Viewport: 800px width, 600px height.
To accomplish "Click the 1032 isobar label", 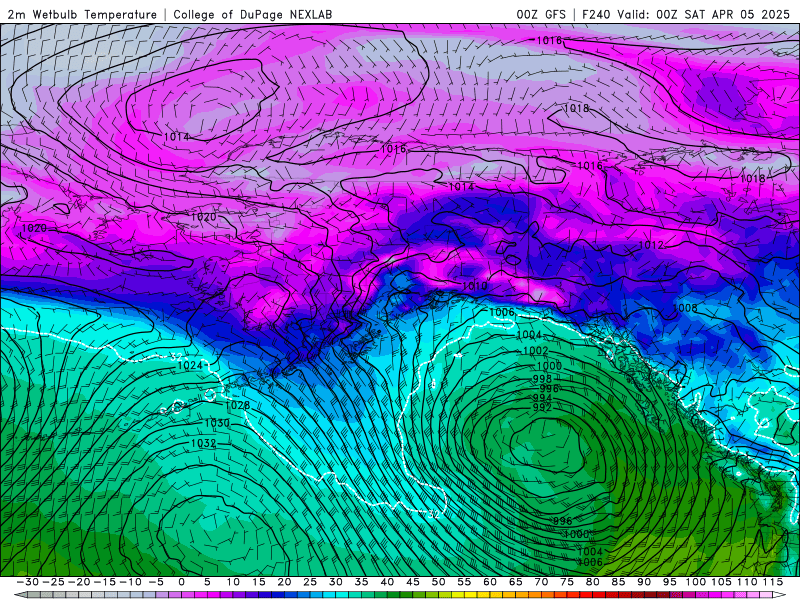I will 204,443.
